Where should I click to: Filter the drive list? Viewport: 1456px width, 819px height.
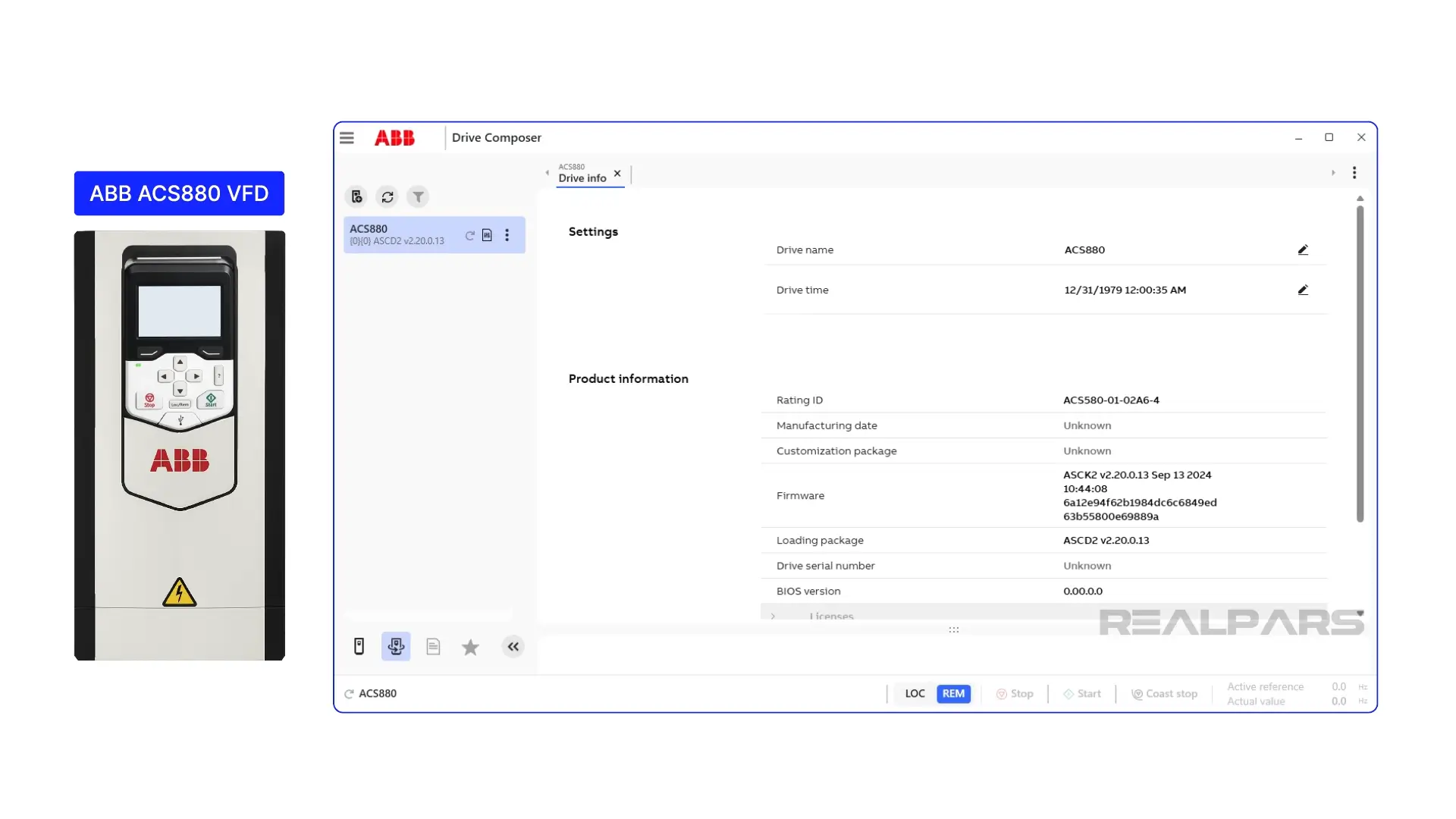[418, 196]
